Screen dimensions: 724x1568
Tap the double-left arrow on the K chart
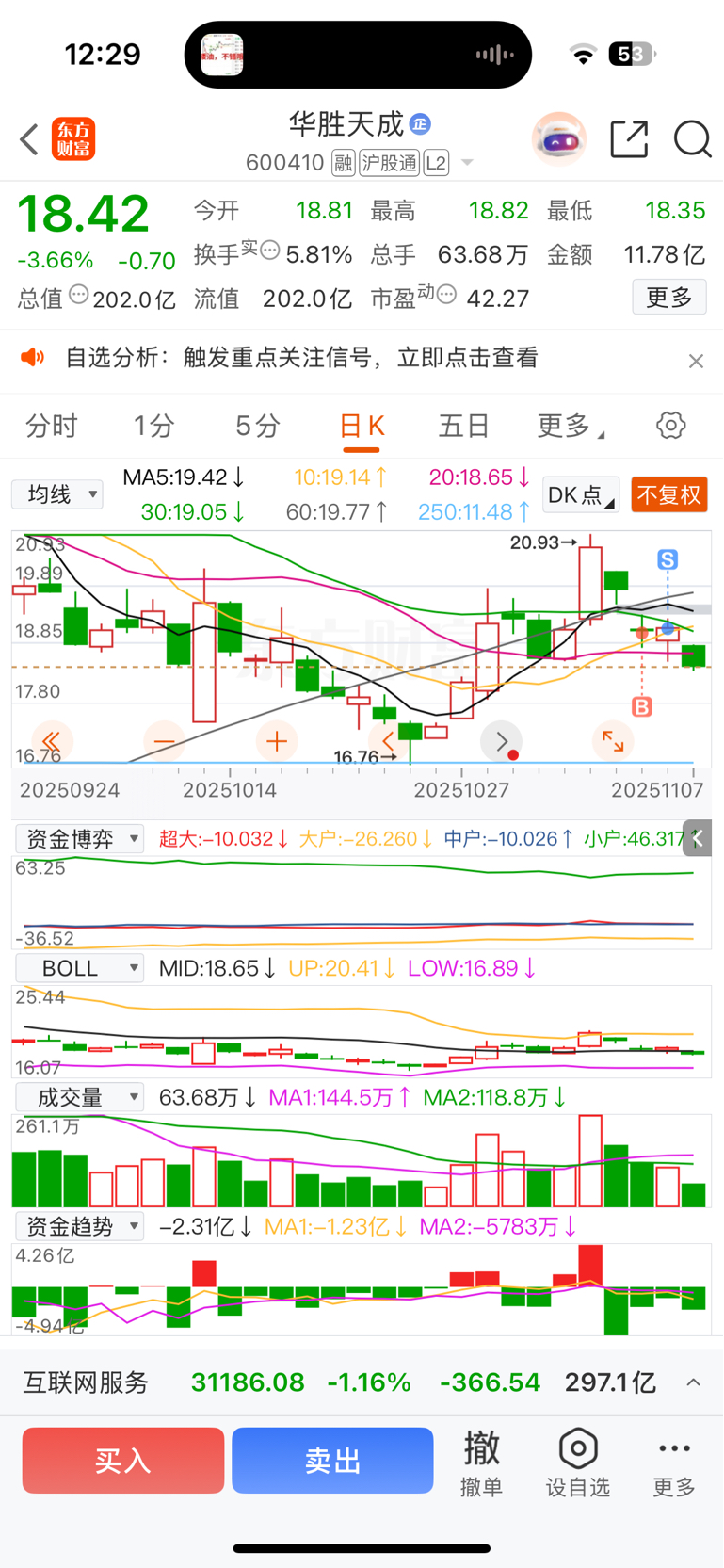(x=52, y=741)
